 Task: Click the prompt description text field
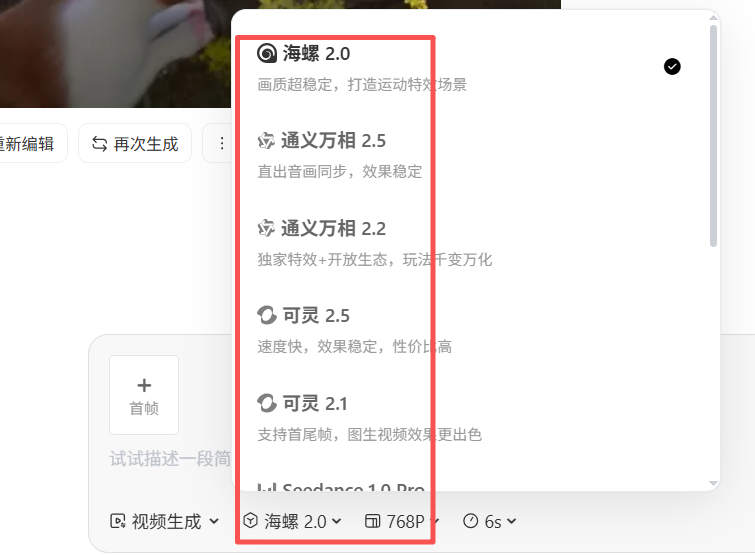point(169,459)
